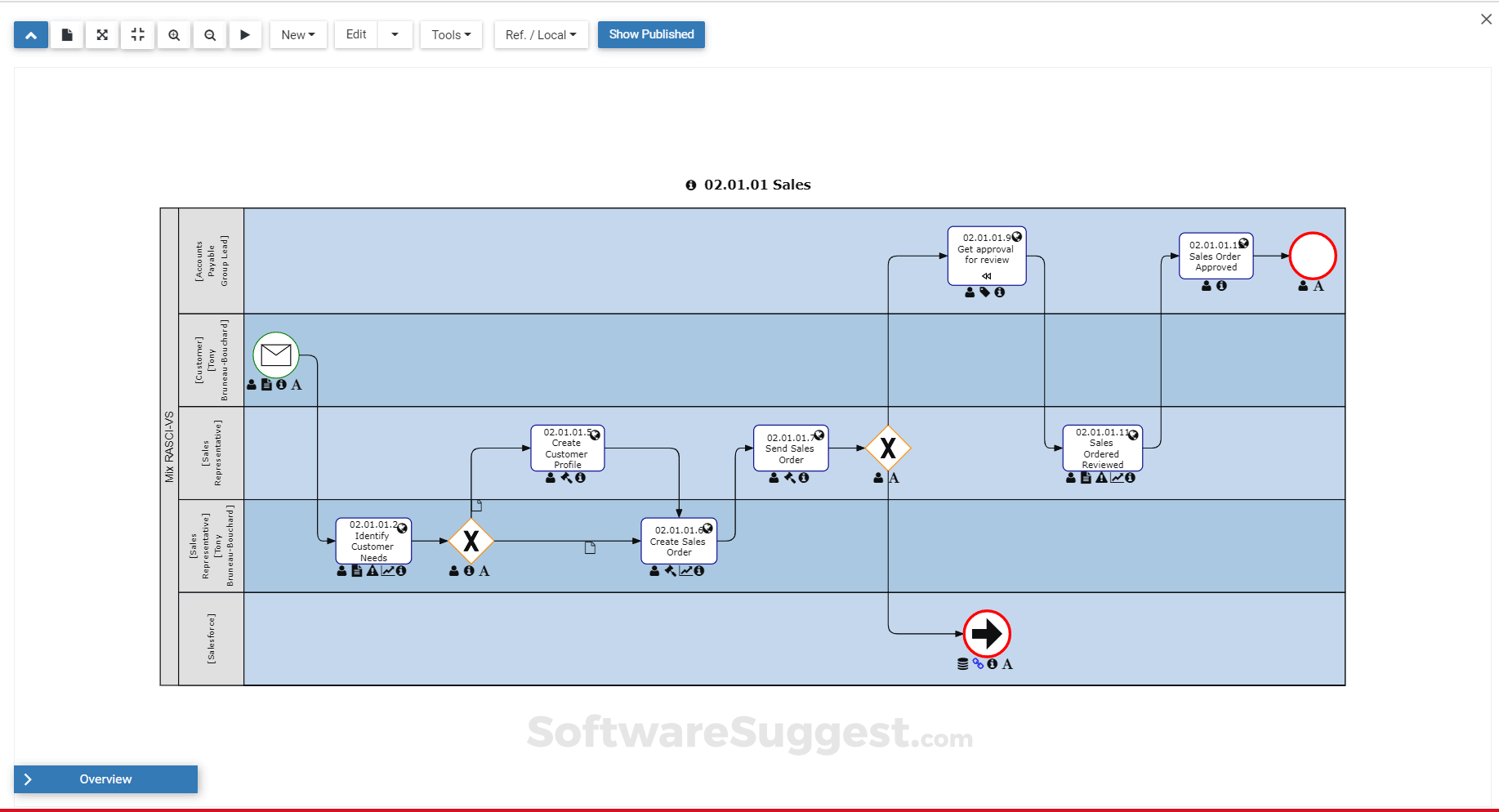
Task: Open the new document icon in the toolbar
Action: (66, 34)
